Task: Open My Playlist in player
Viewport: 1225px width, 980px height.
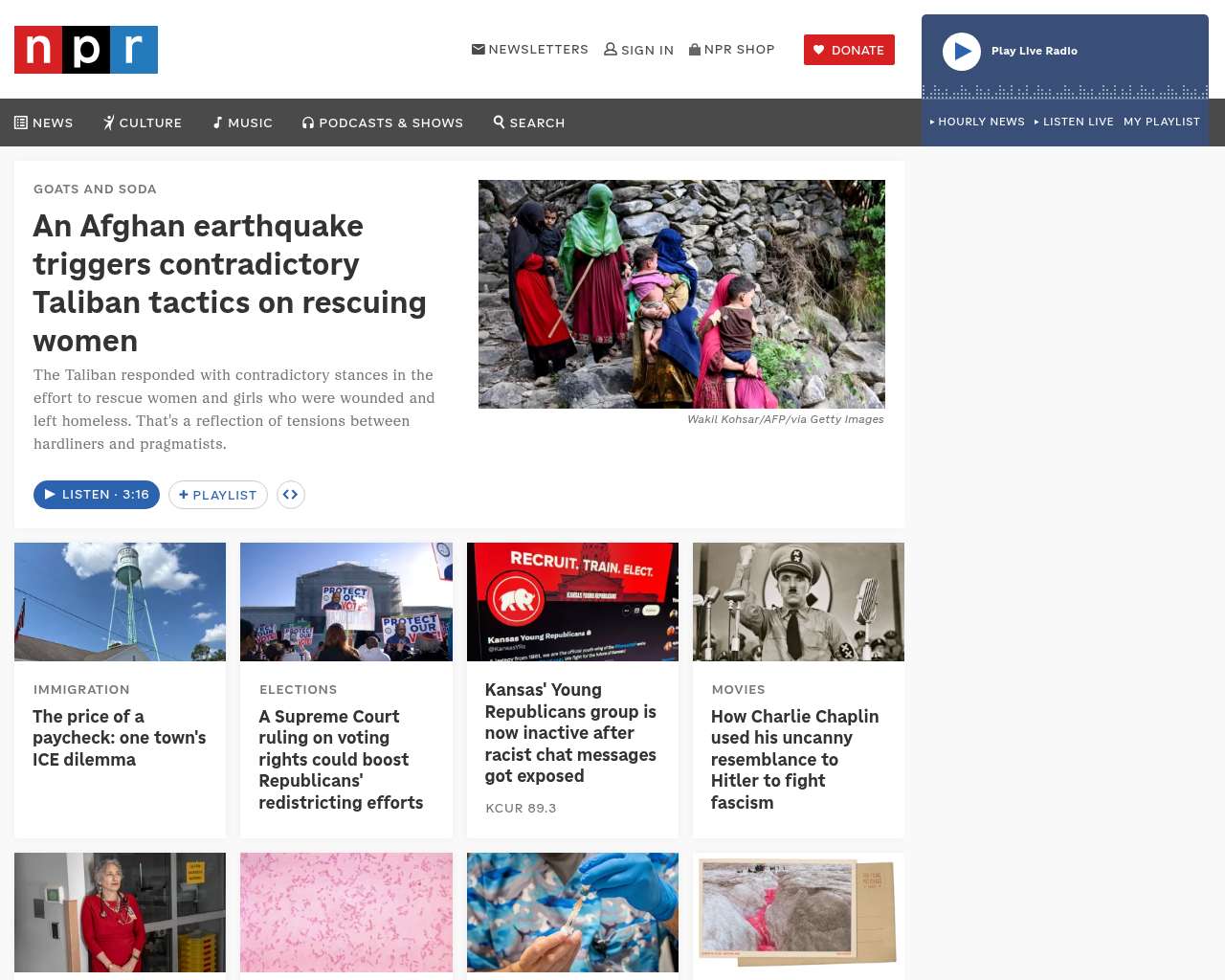Action: [1161, 122]
